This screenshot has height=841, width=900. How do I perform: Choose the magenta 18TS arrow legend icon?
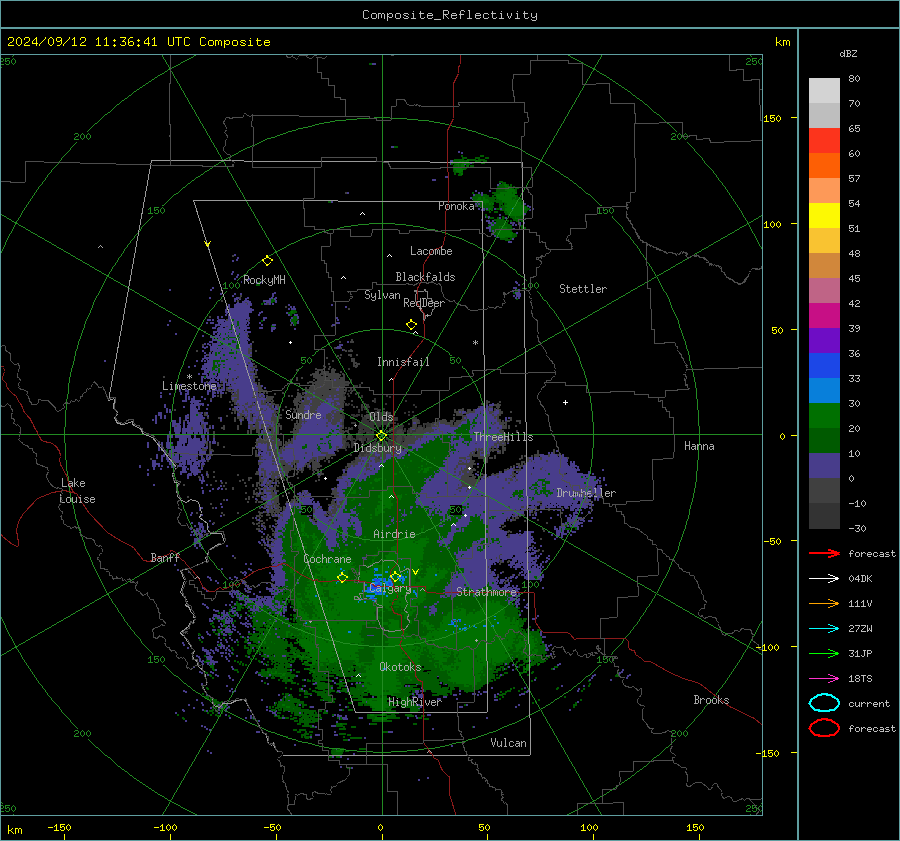(x=824, y=679)
